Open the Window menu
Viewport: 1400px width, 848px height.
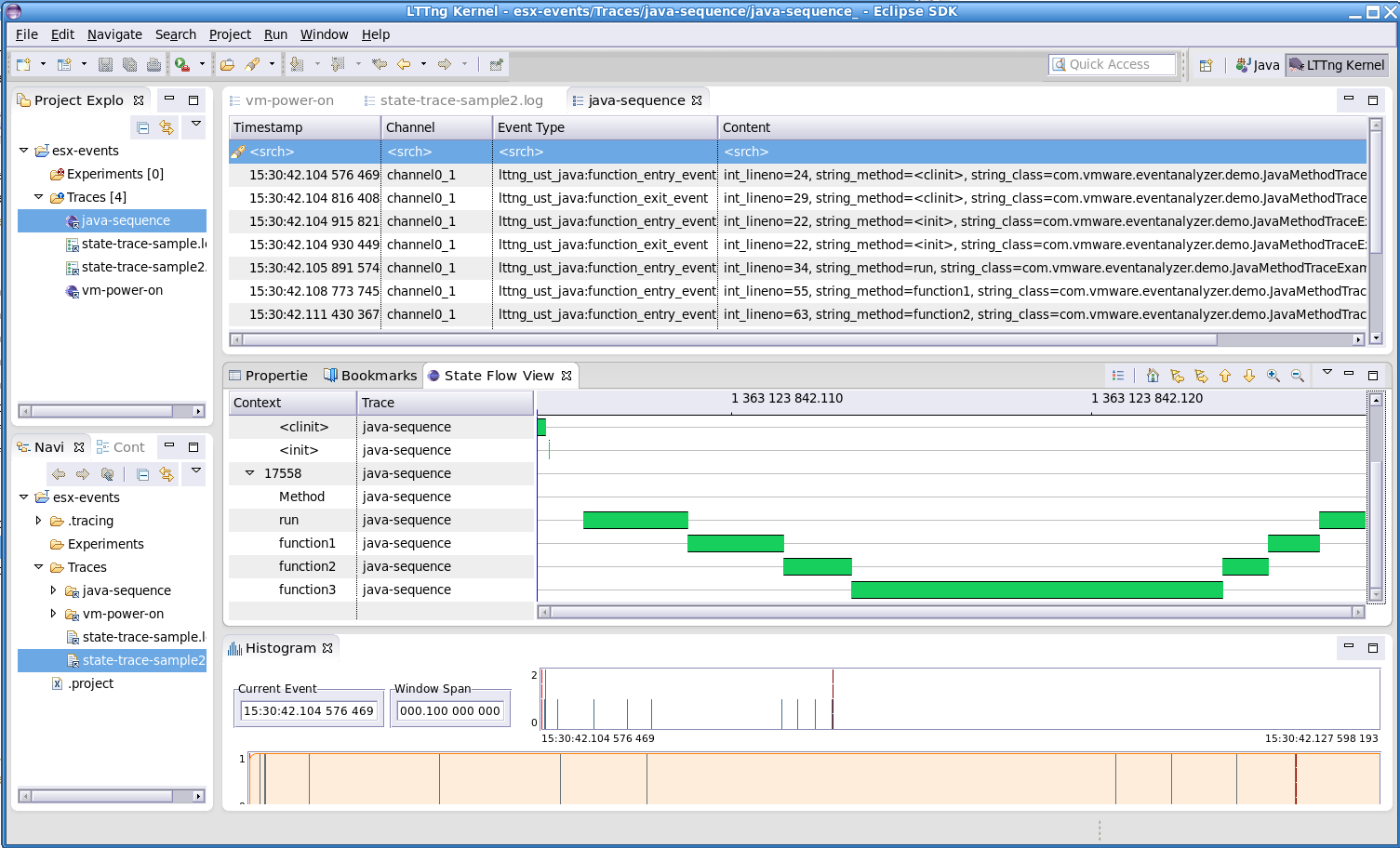click(x=324, y=34)
